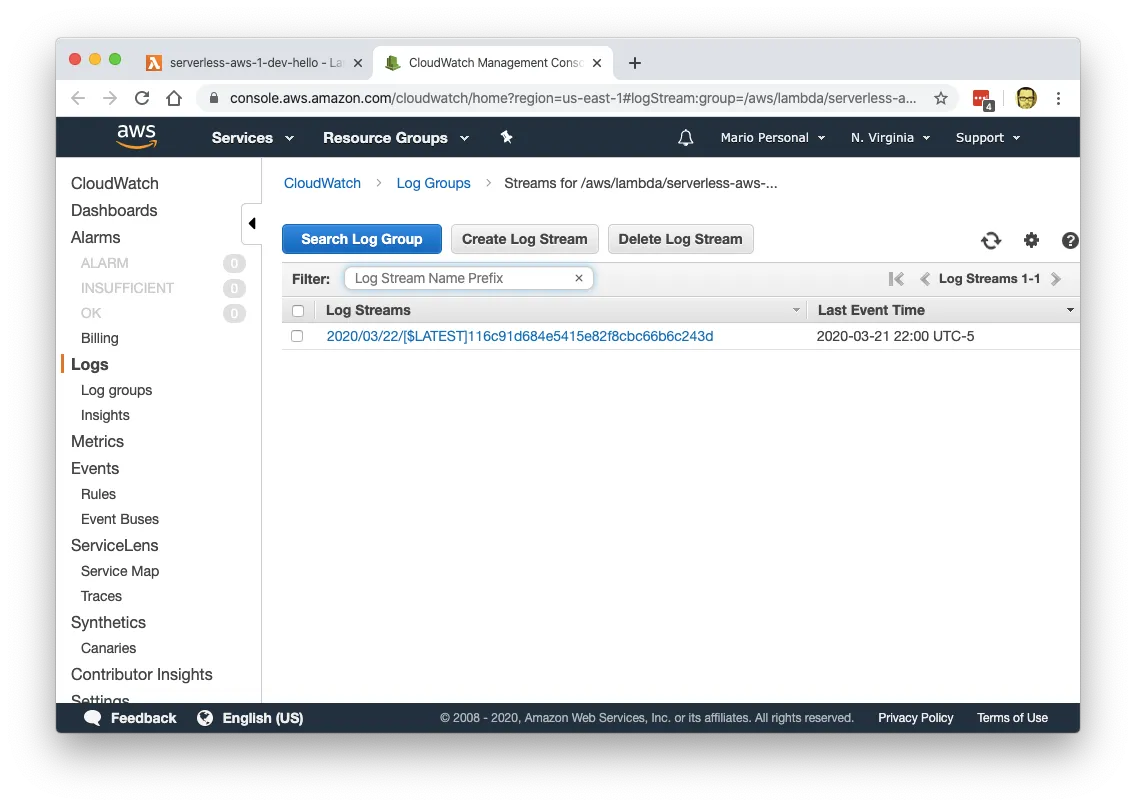Click the browser address bar URL
Viewport: 1136px width, 807px height.
(572, 99)
